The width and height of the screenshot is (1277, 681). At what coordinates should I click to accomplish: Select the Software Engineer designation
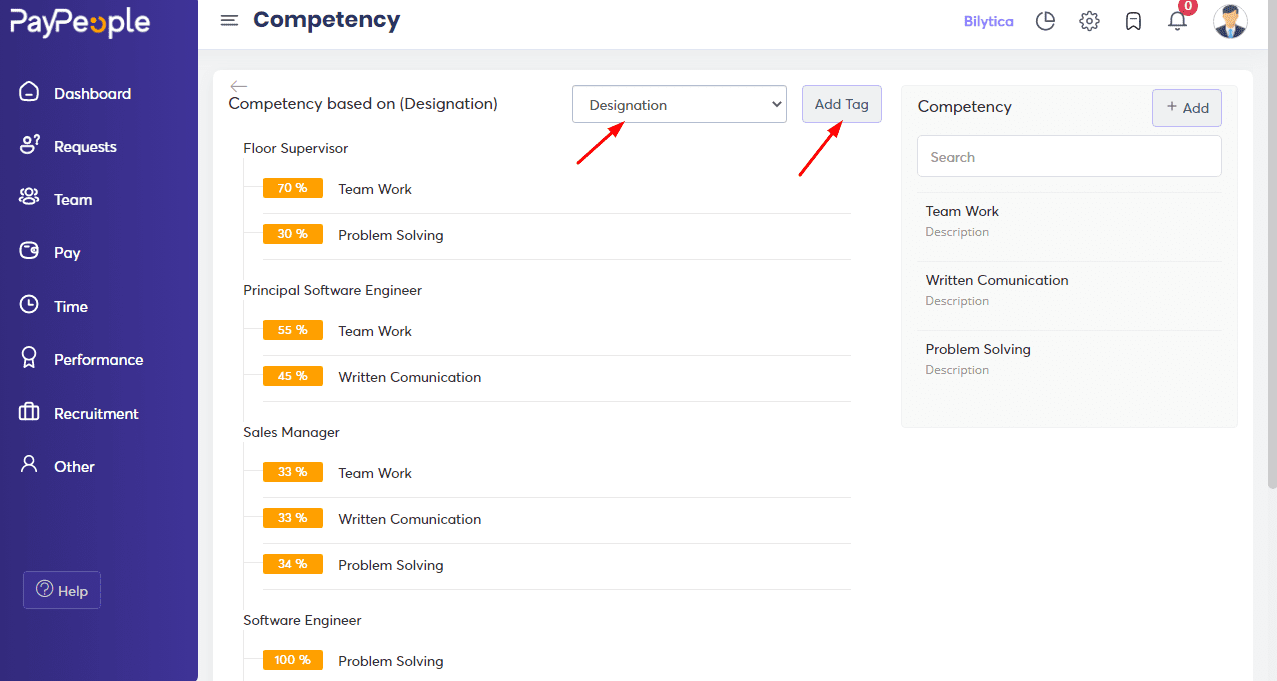[x=302, y=620]
